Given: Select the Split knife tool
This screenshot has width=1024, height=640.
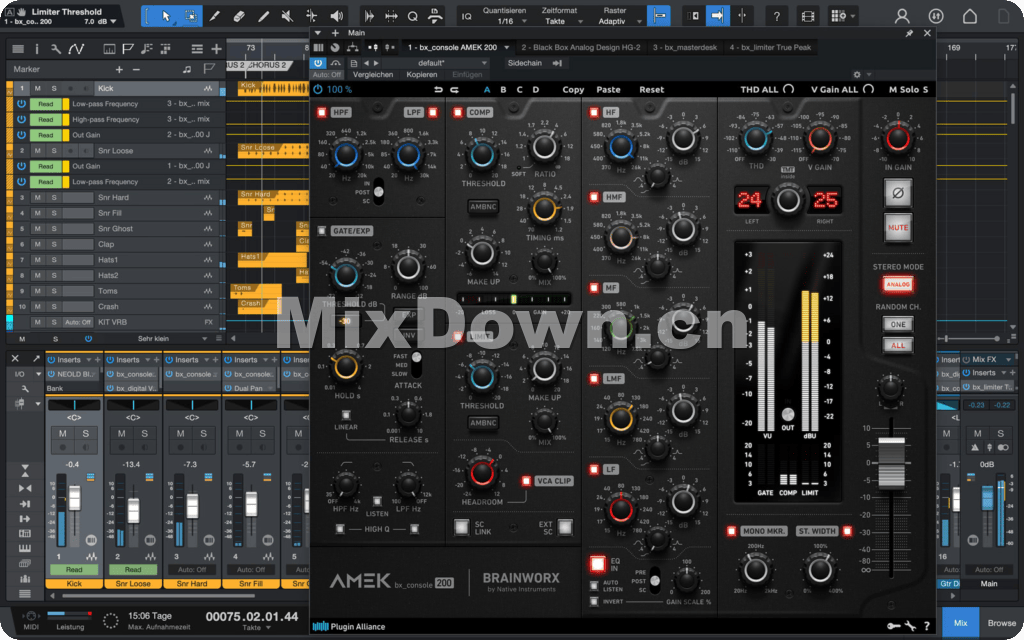Looking at the screenshot, I should 214,16.
